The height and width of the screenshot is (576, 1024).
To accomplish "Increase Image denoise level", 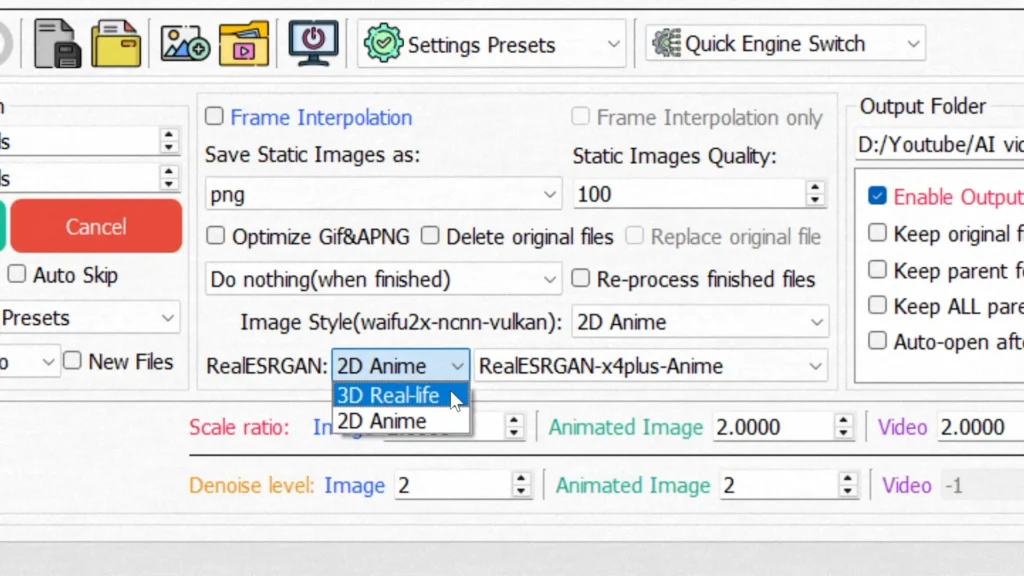I will (520, 478).
